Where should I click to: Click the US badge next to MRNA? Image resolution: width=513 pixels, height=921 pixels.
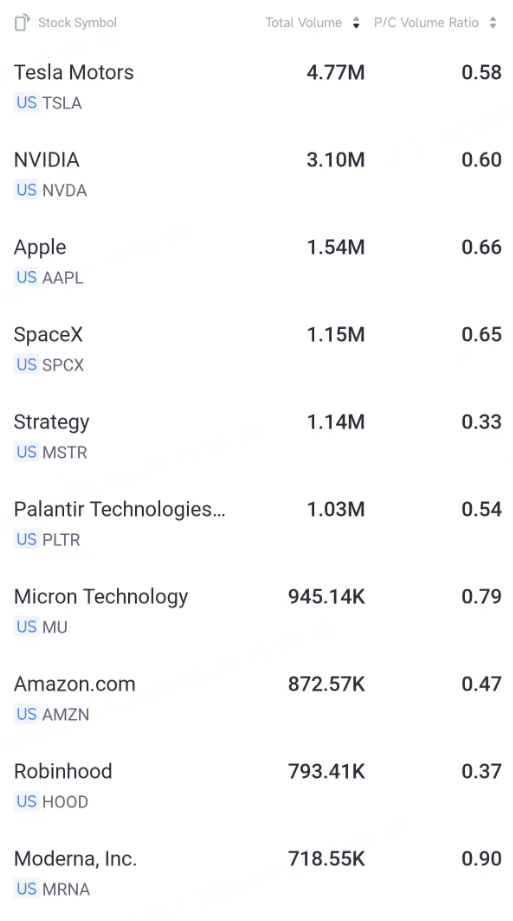coord(26,889)
